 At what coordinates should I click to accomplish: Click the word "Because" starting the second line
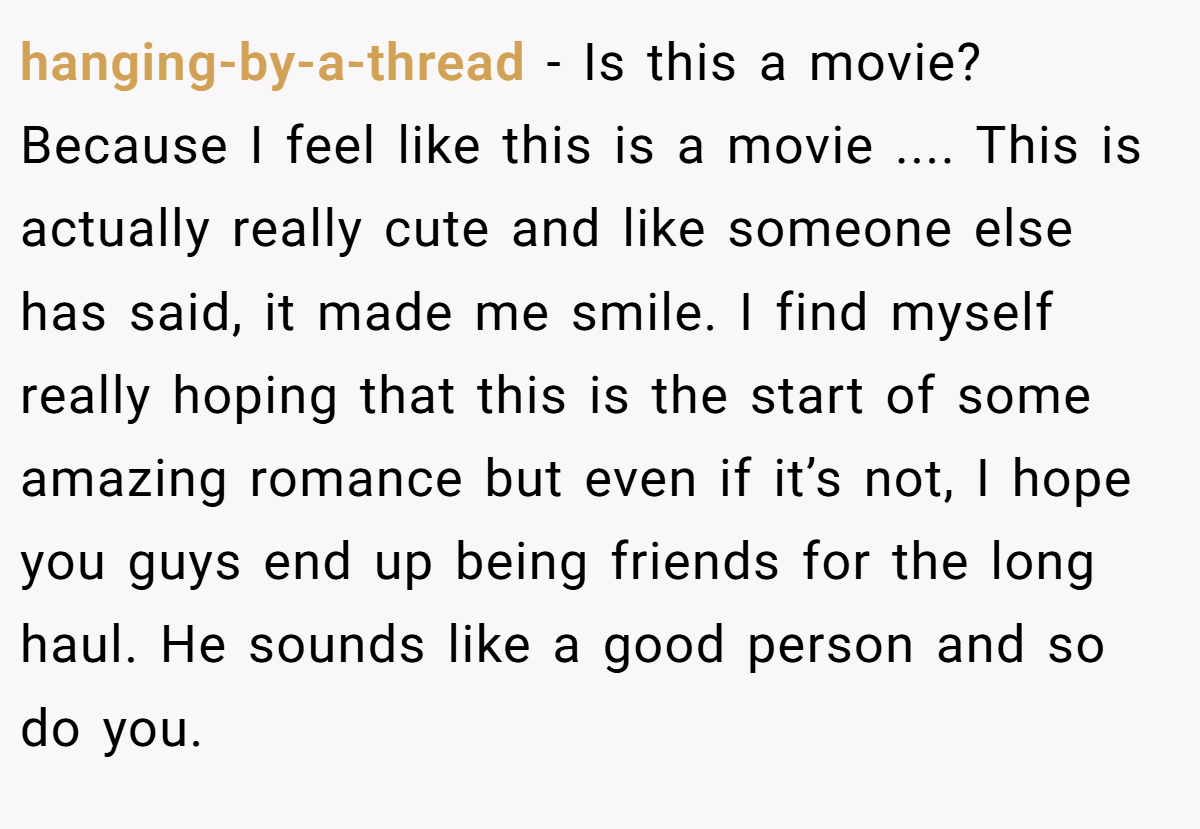point(124,148)
